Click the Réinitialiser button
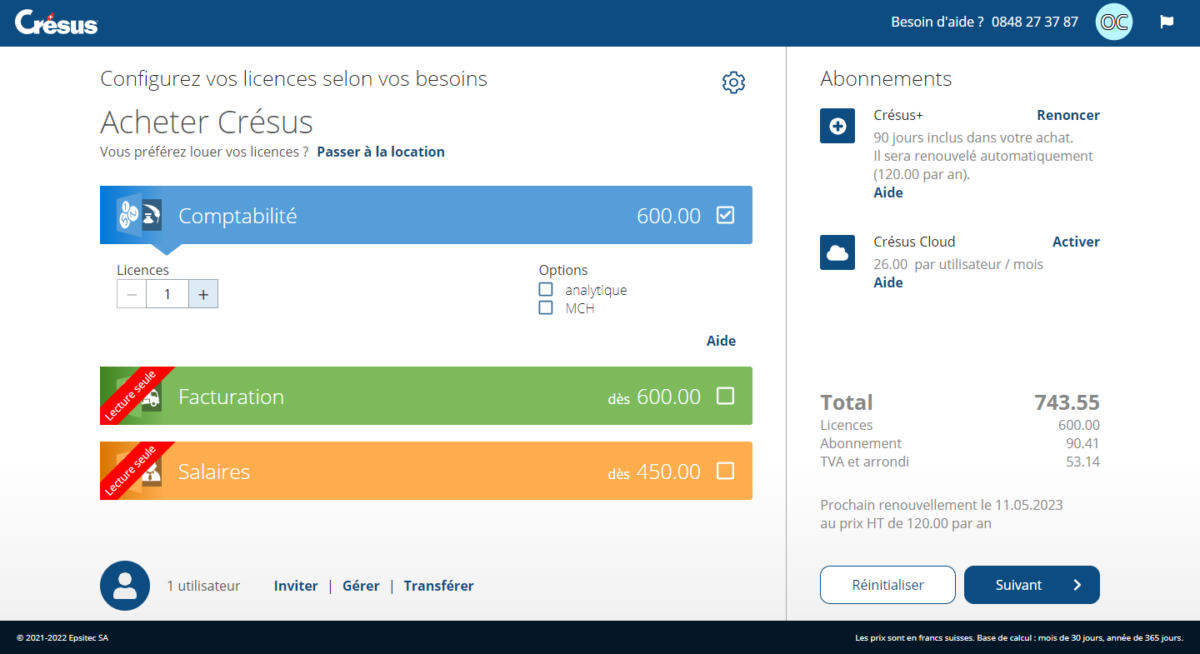 (887, 584)
